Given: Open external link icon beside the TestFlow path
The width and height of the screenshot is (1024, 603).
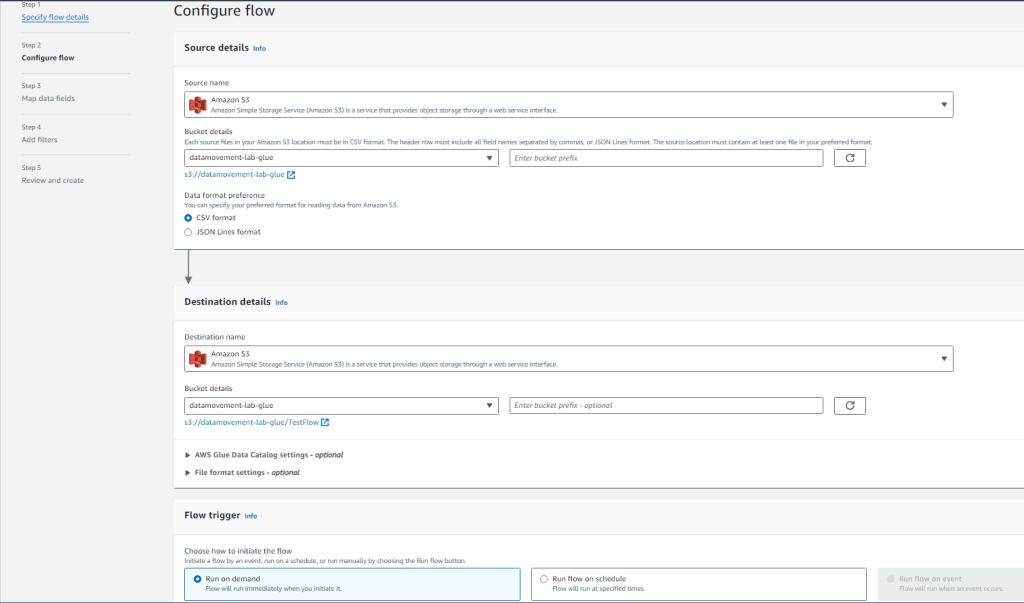Looking at the screenshot, I should point(325,422).
